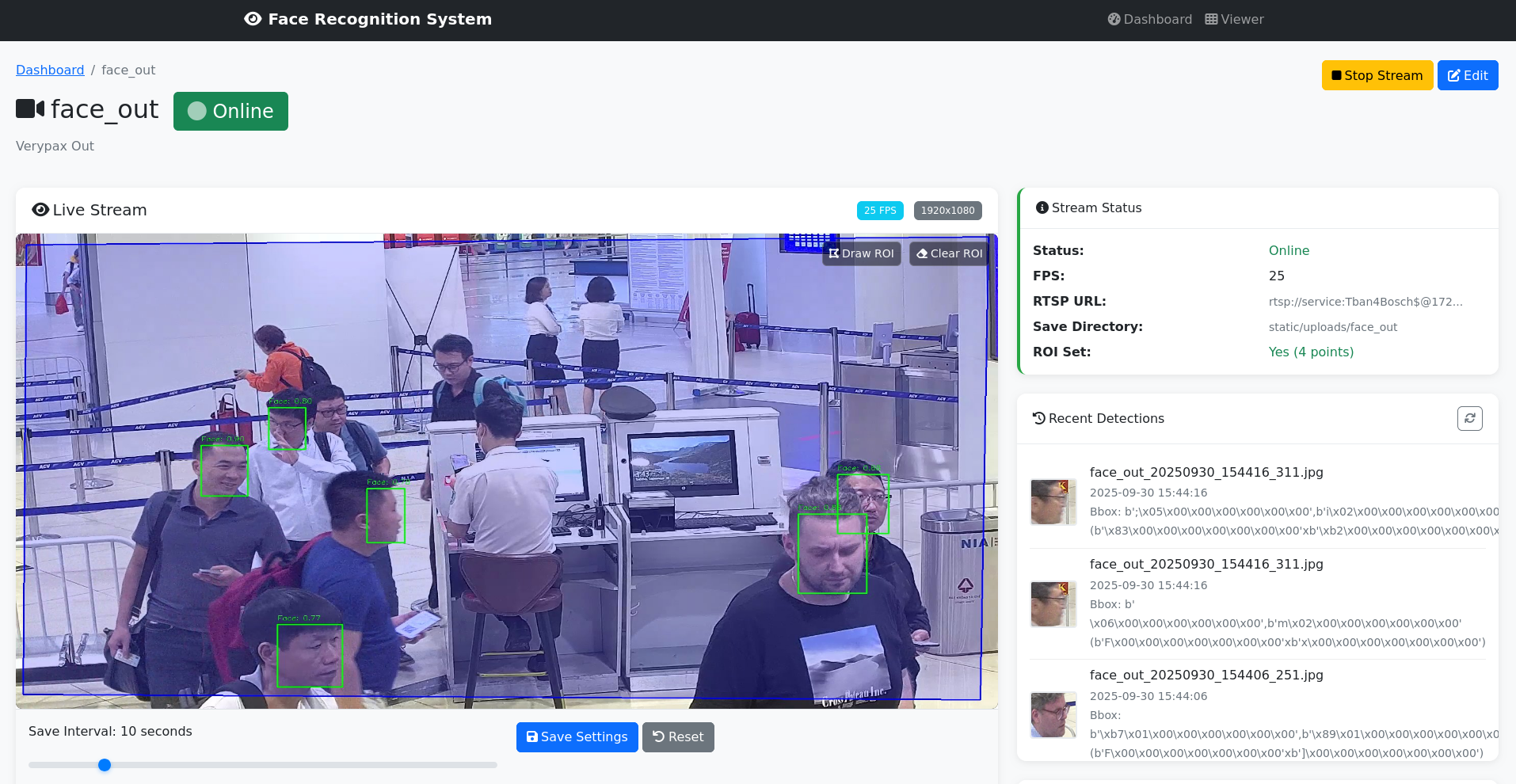Click the history icon beside Recent Detections
Screen dimensions: 1516x784
[1039, 418]
